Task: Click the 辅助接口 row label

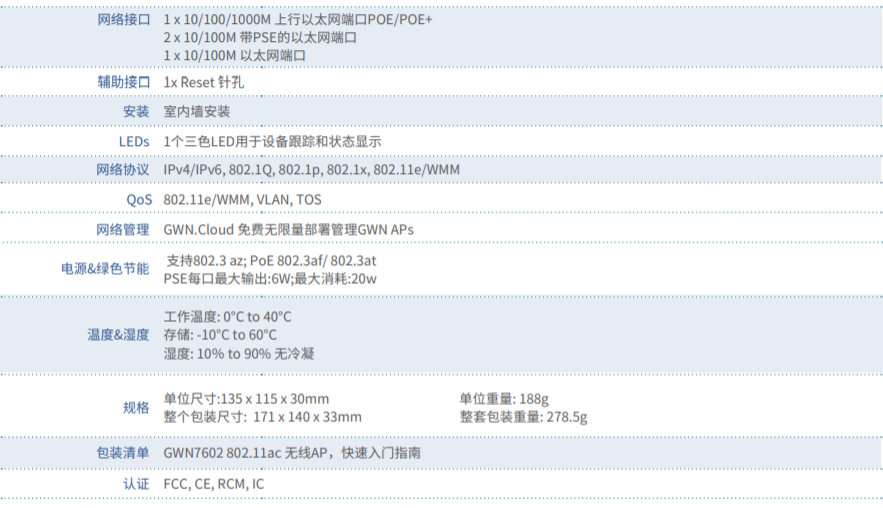Action: coord(123,82)
